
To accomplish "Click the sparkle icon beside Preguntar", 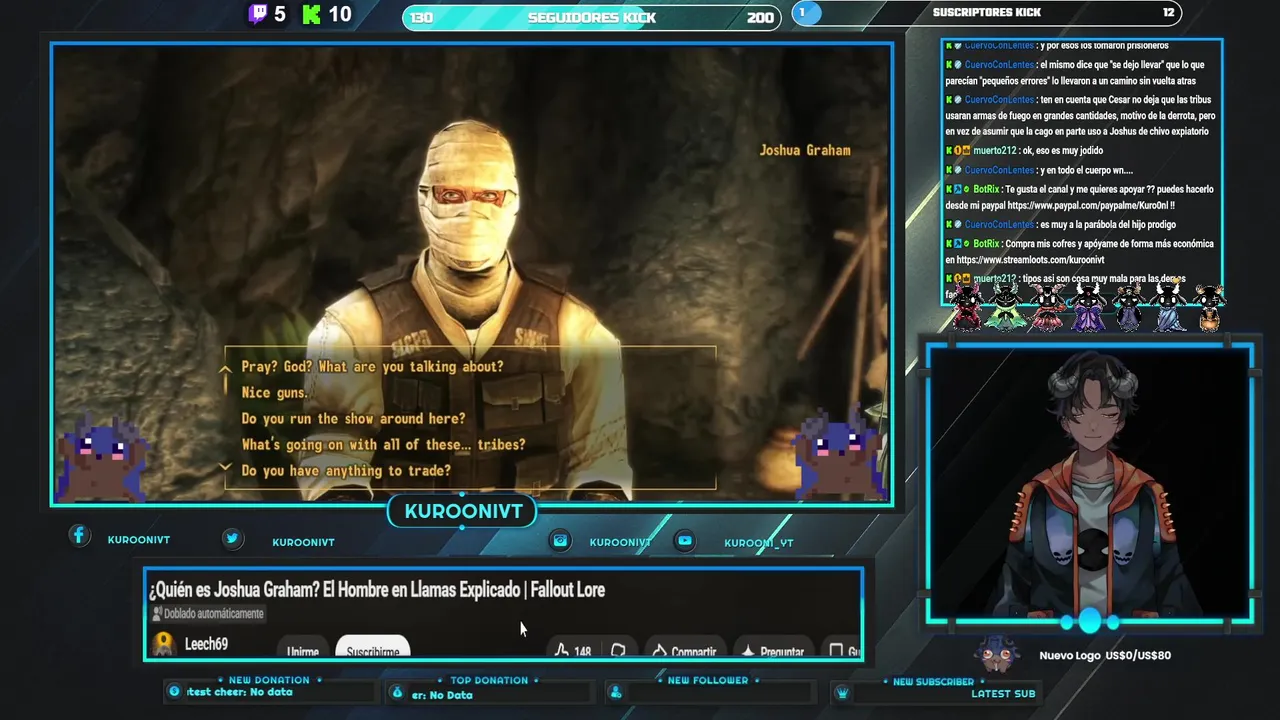I will tap(747, 651).
